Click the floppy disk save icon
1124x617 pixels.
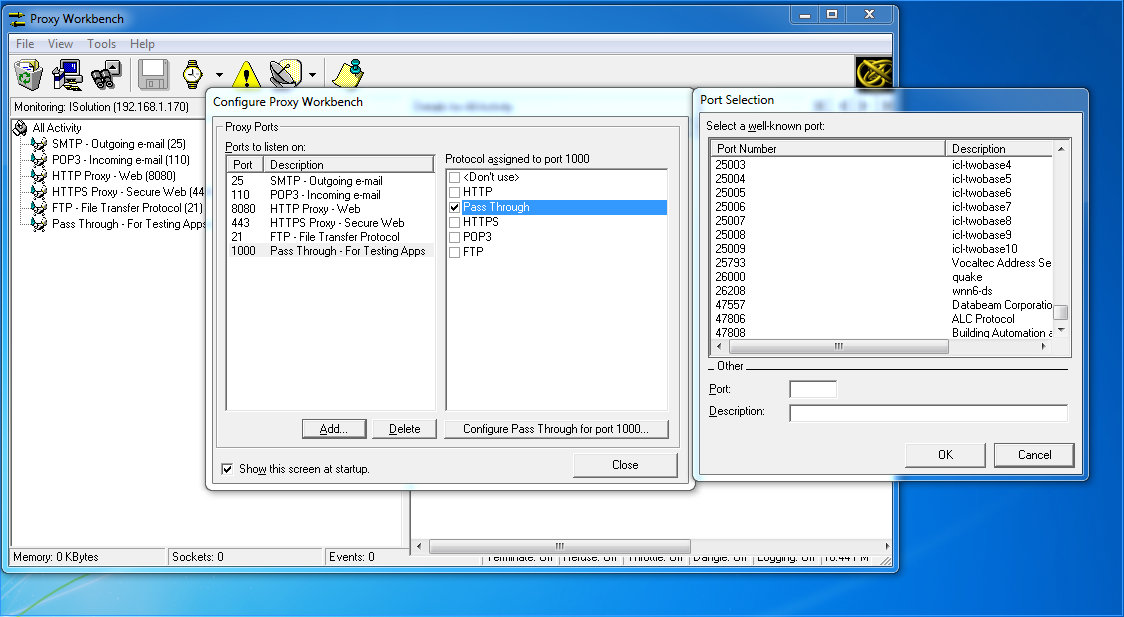(x=151, y=73)
